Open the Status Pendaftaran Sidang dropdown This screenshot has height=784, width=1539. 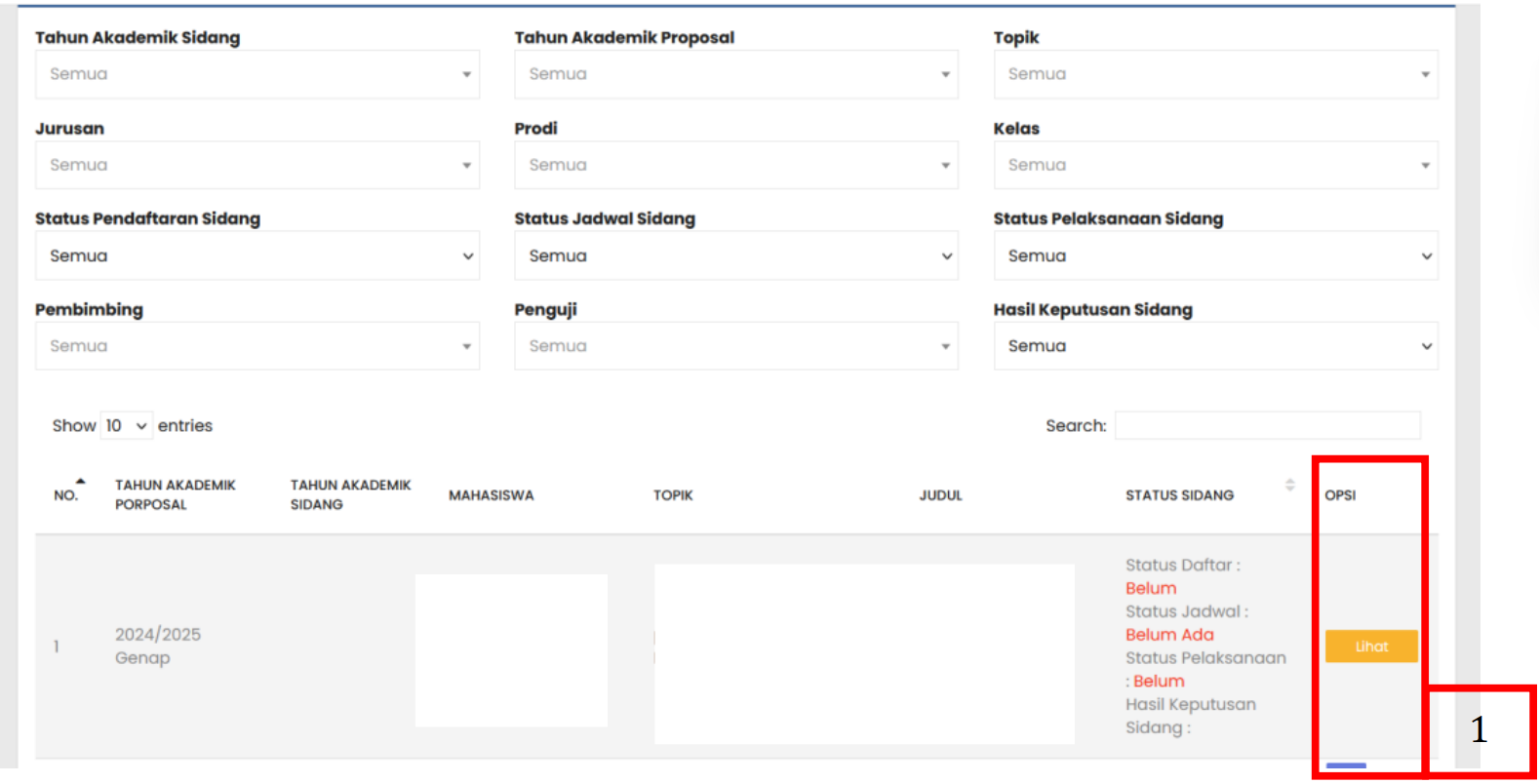coord(256,255)
